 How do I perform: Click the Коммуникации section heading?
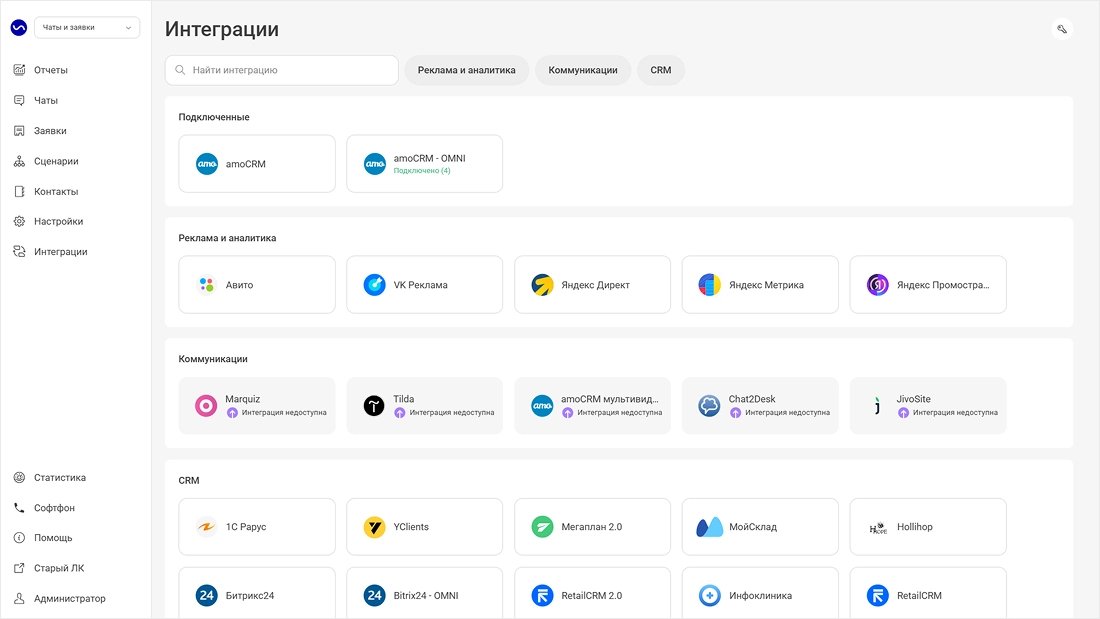tap(213, 359)
